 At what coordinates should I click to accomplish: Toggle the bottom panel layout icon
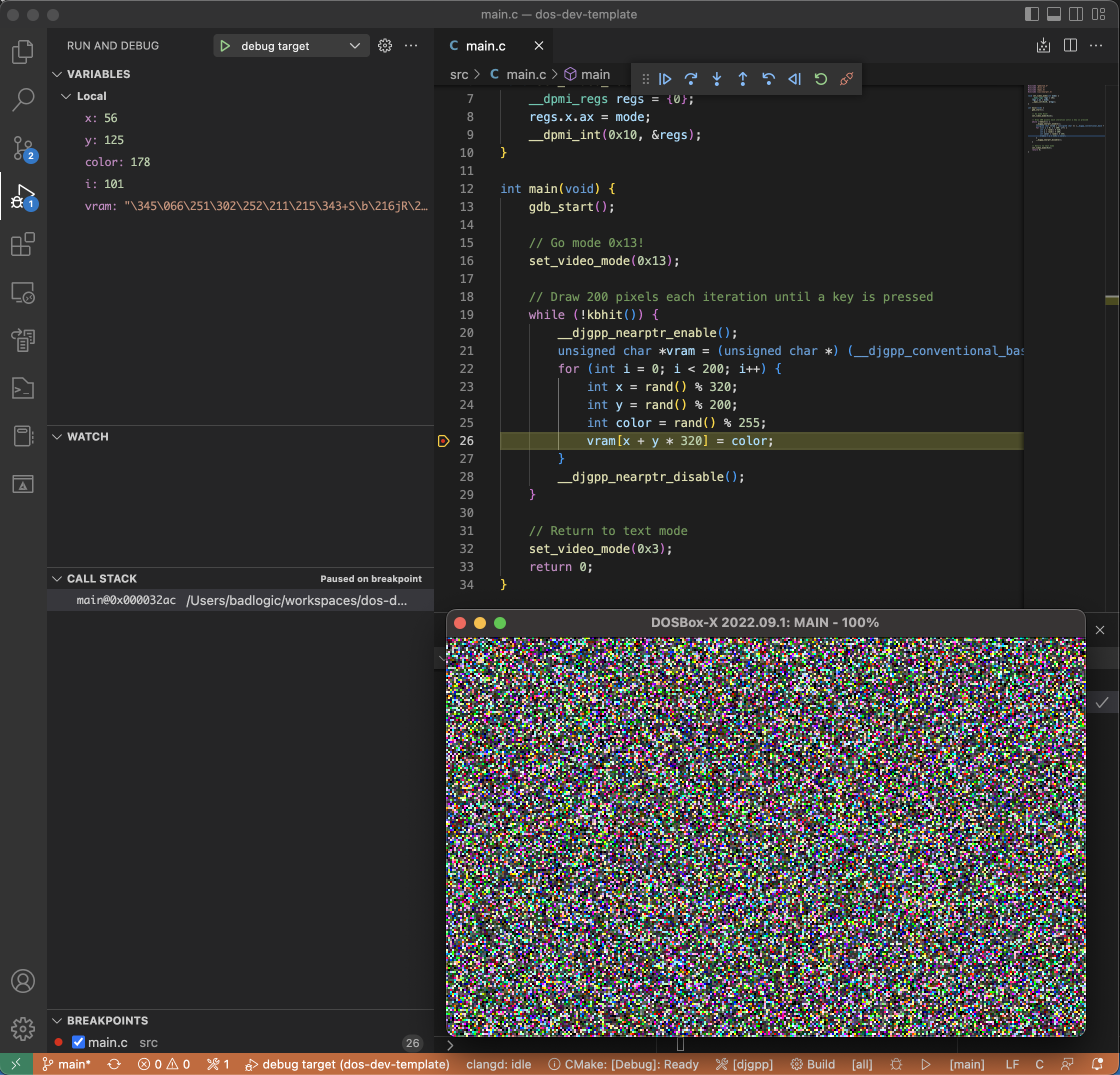coord(1053,14)
